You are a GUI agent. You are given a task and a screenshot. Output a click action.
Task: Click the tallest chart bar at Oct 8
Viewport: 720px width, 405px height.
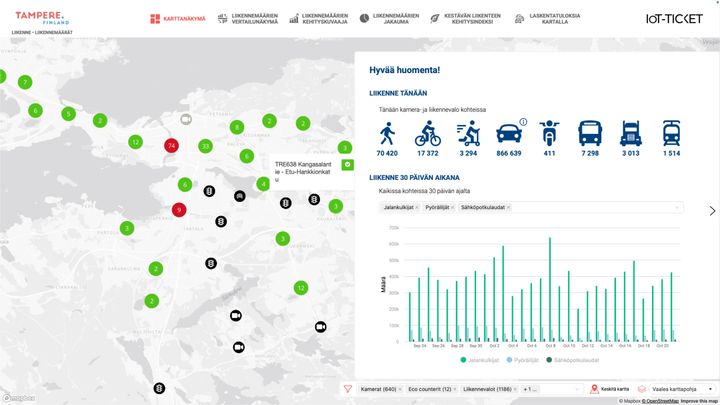[x=550, y=290]
